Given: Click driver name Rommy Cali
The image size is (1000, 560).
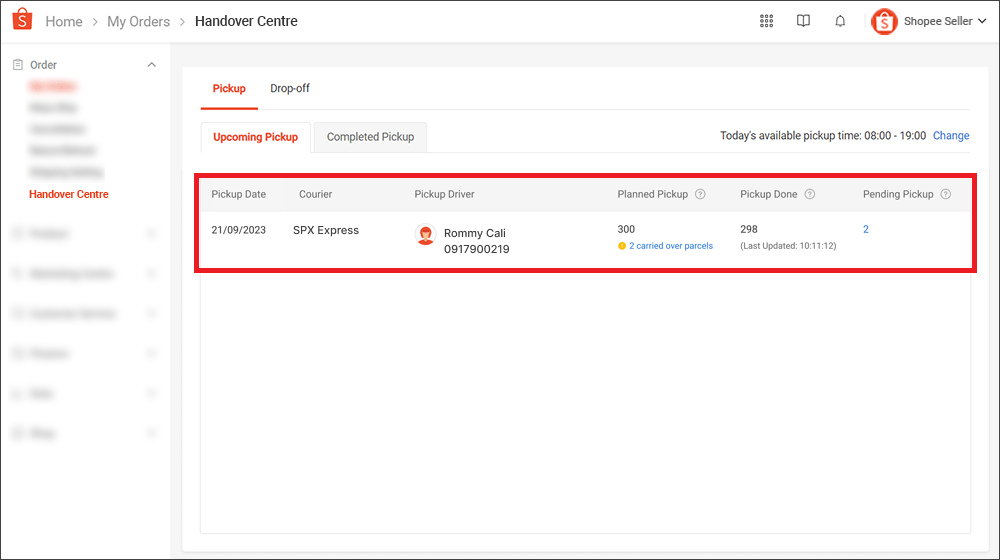Looking at the screenshot, I should 474,233.
